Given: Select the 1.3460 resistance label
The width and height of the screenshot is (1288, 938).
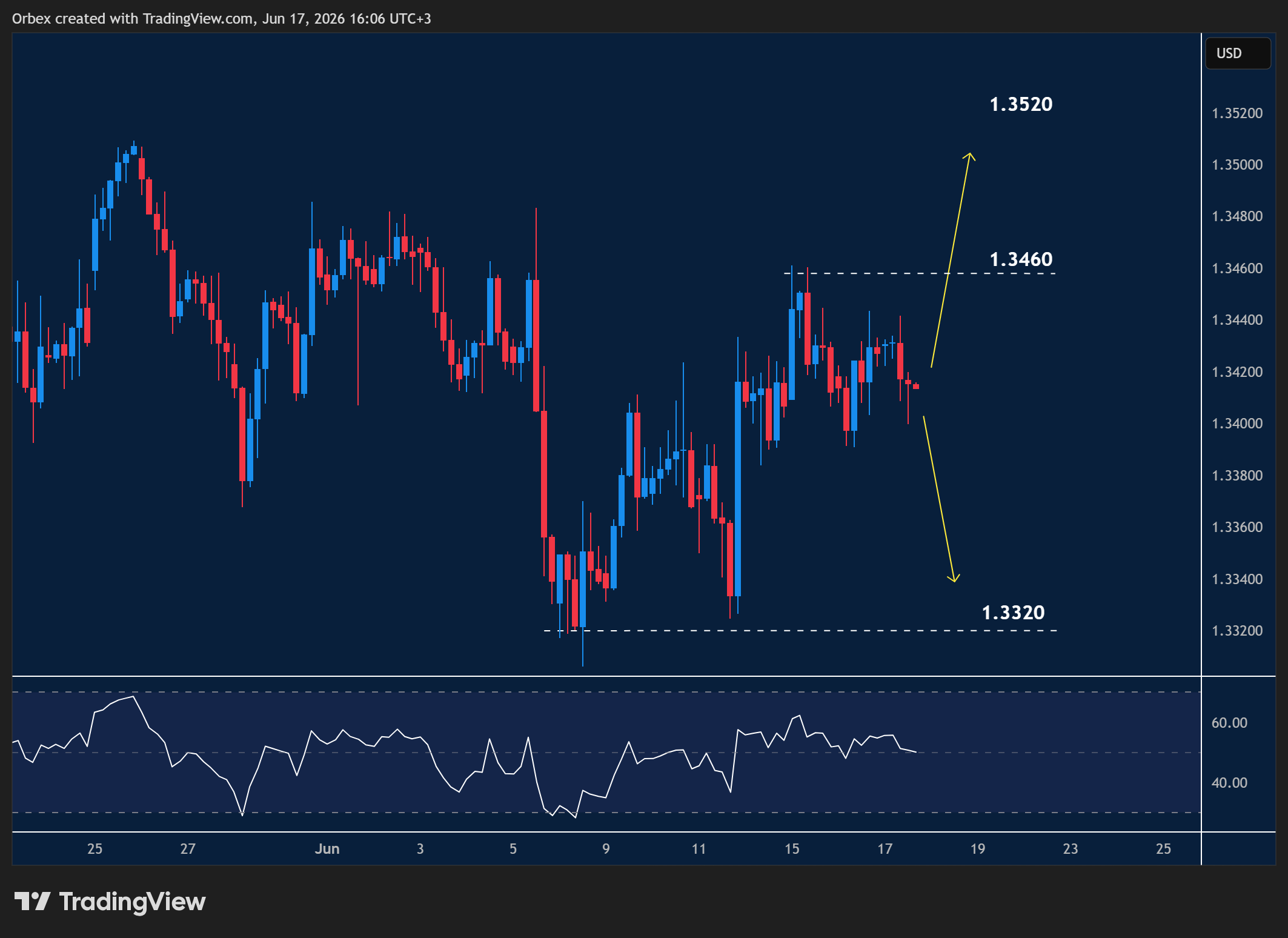Looking at the screenshot, I should pyautogui.click(x=1021, y=259).
